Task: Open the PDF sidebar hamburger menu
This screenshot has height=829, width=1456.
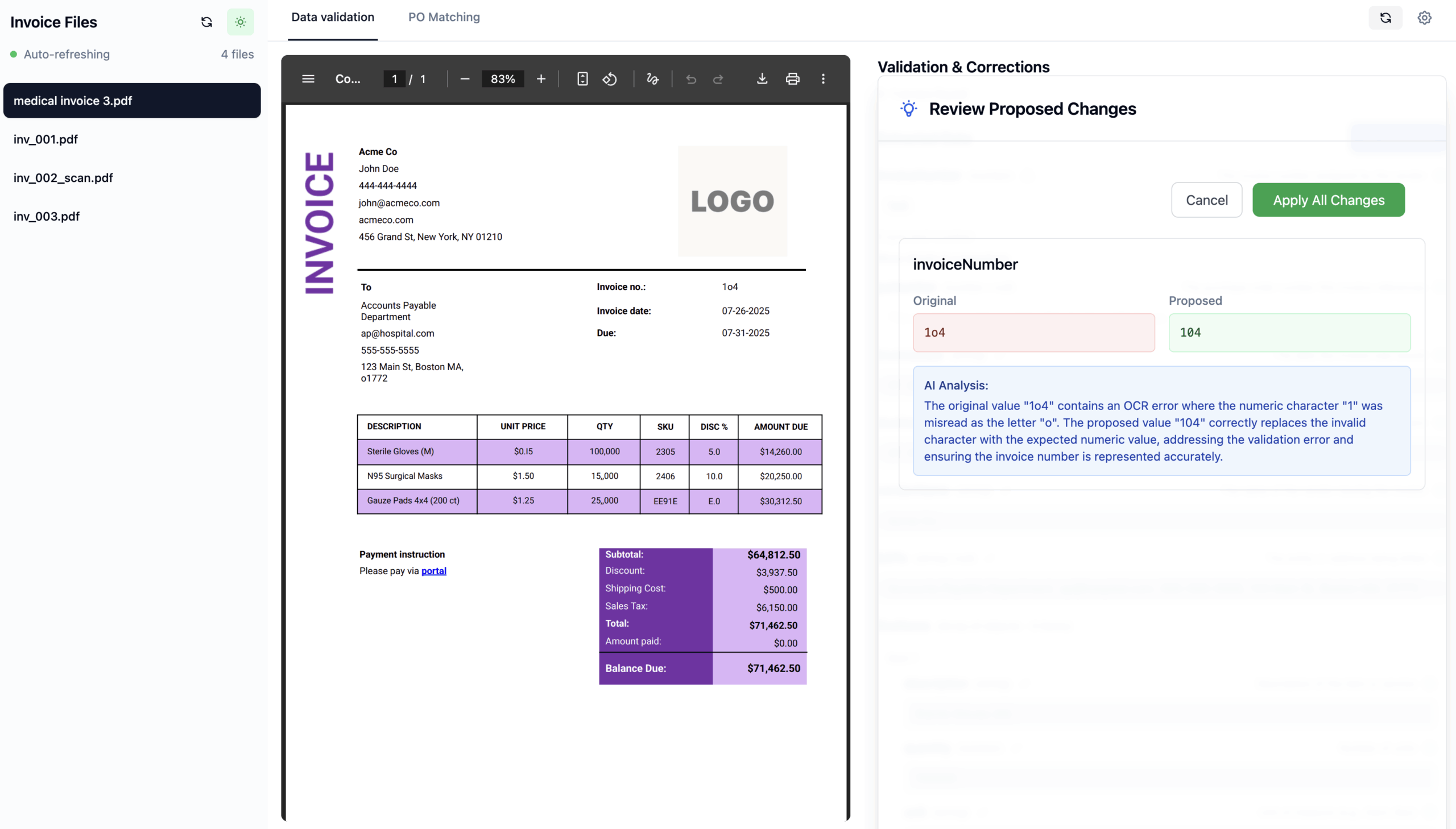Action: pyautogui.click(x=308, y=79)
